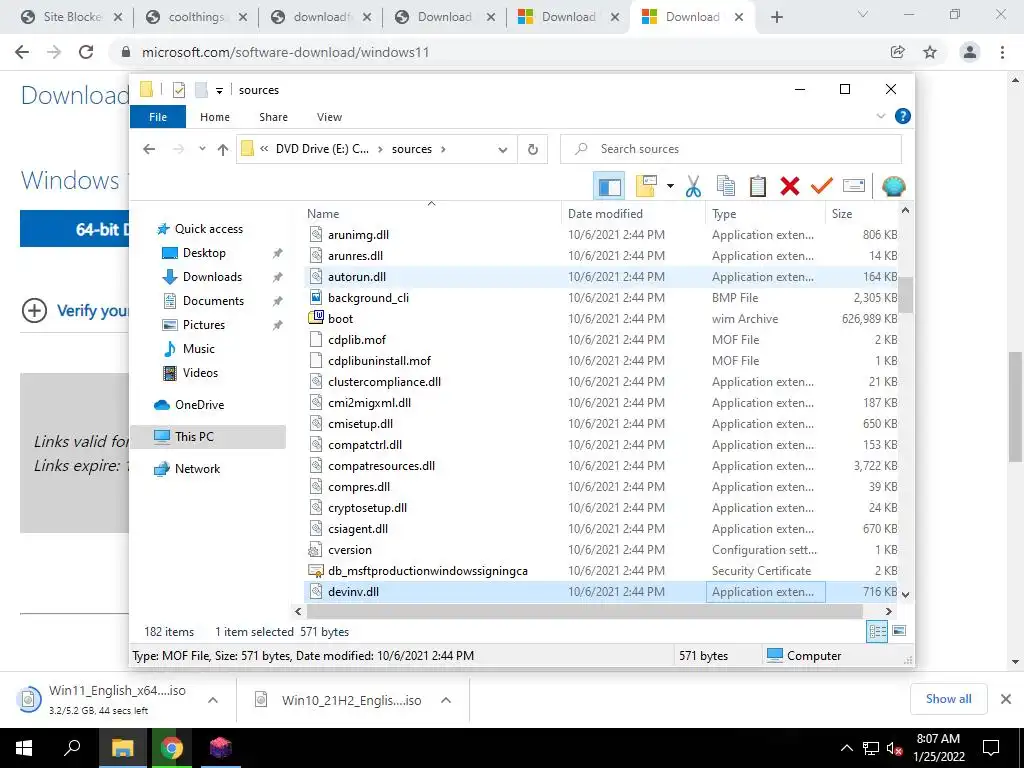Click 'DVD Drive (E:)' breadcrumb segment
This screenshot has width=1024, height=768.
pos(322,149)
